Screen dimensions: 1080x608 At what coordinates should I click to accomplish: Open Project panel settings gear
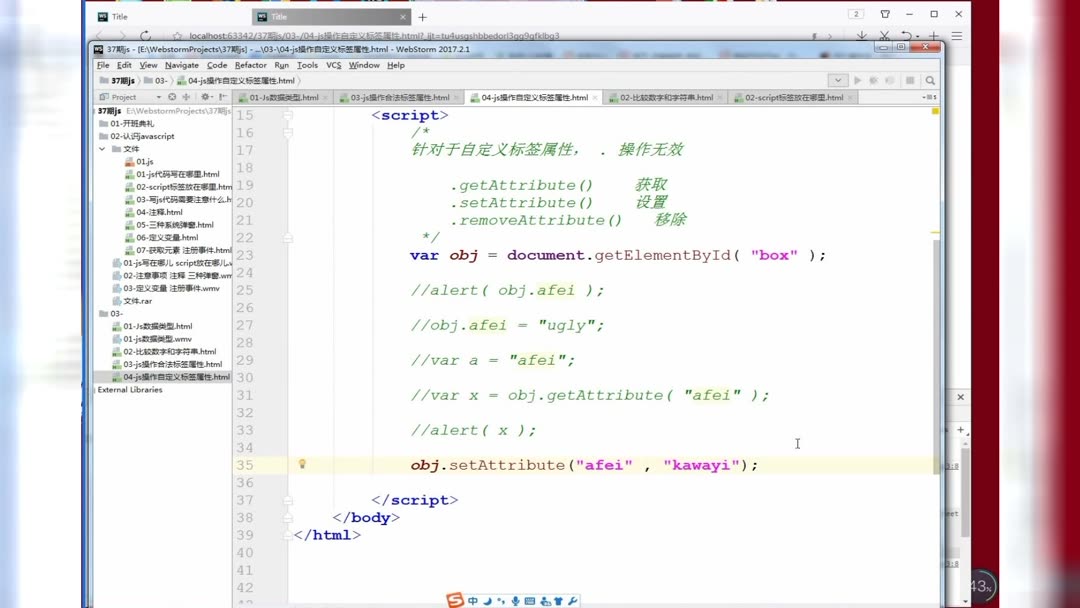click(x=206, y=96)
